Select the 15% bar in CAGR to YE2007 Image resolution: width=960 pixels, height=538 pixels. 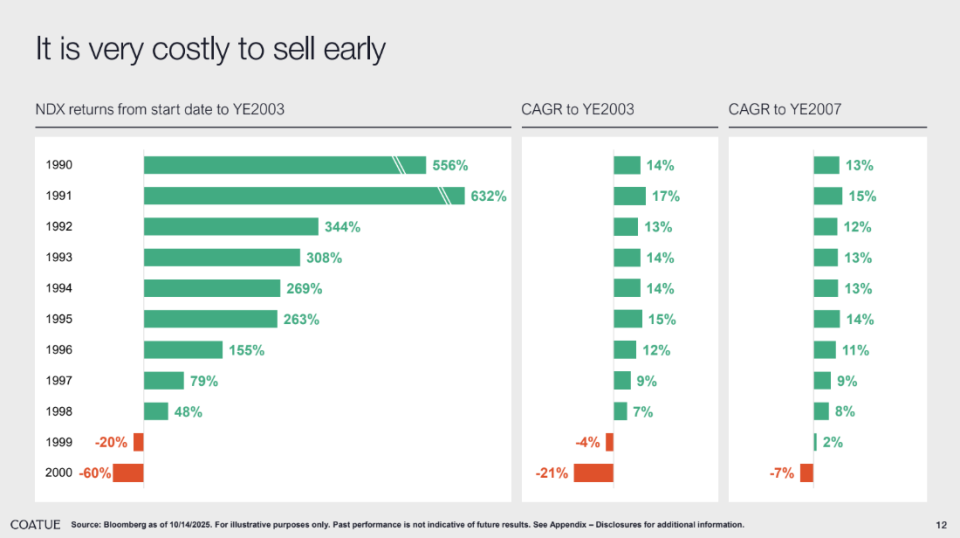pyautogui.click(x=828, y=196)
